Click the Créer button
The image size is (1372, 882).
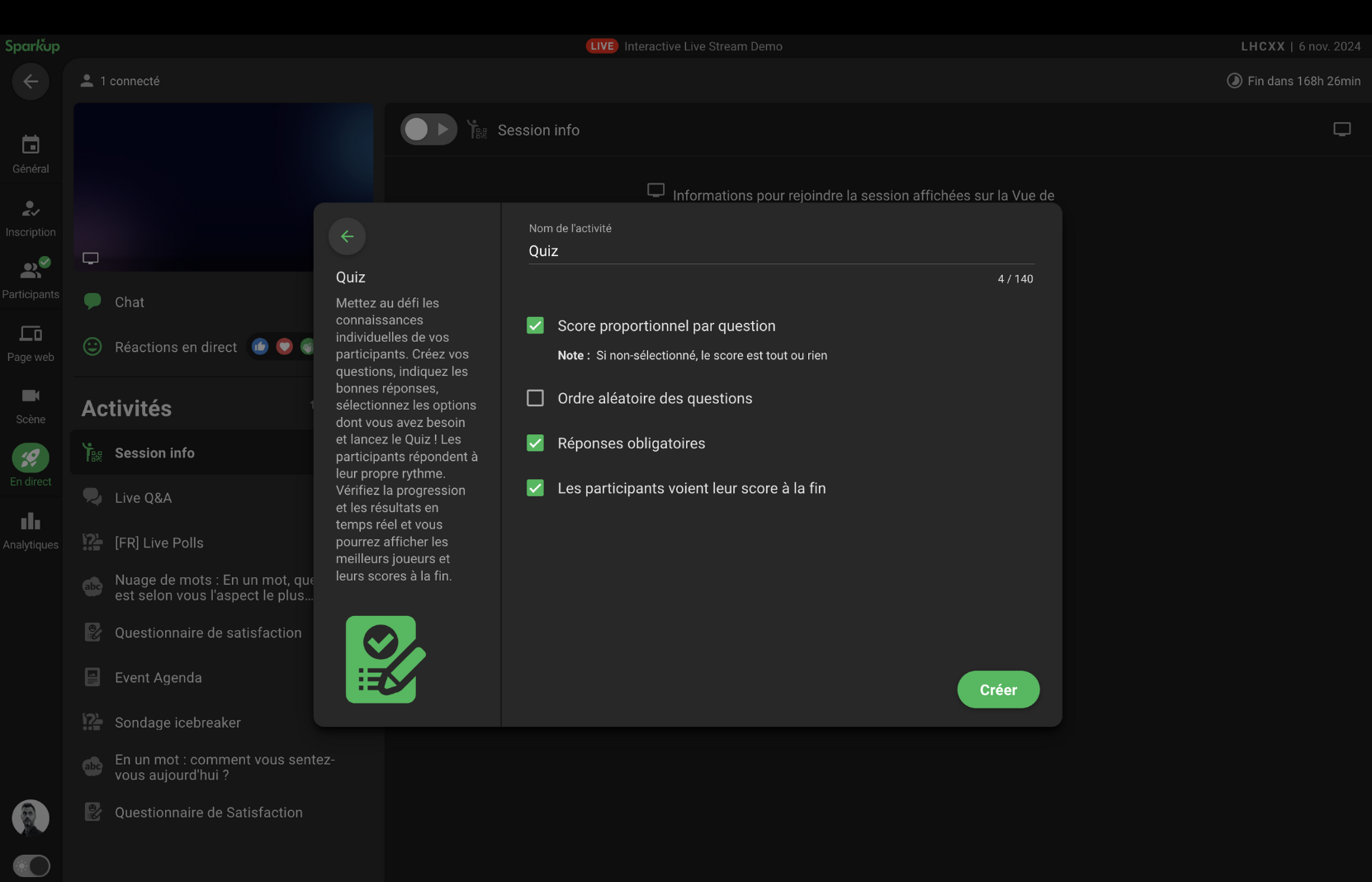click(x=998, y=689)
